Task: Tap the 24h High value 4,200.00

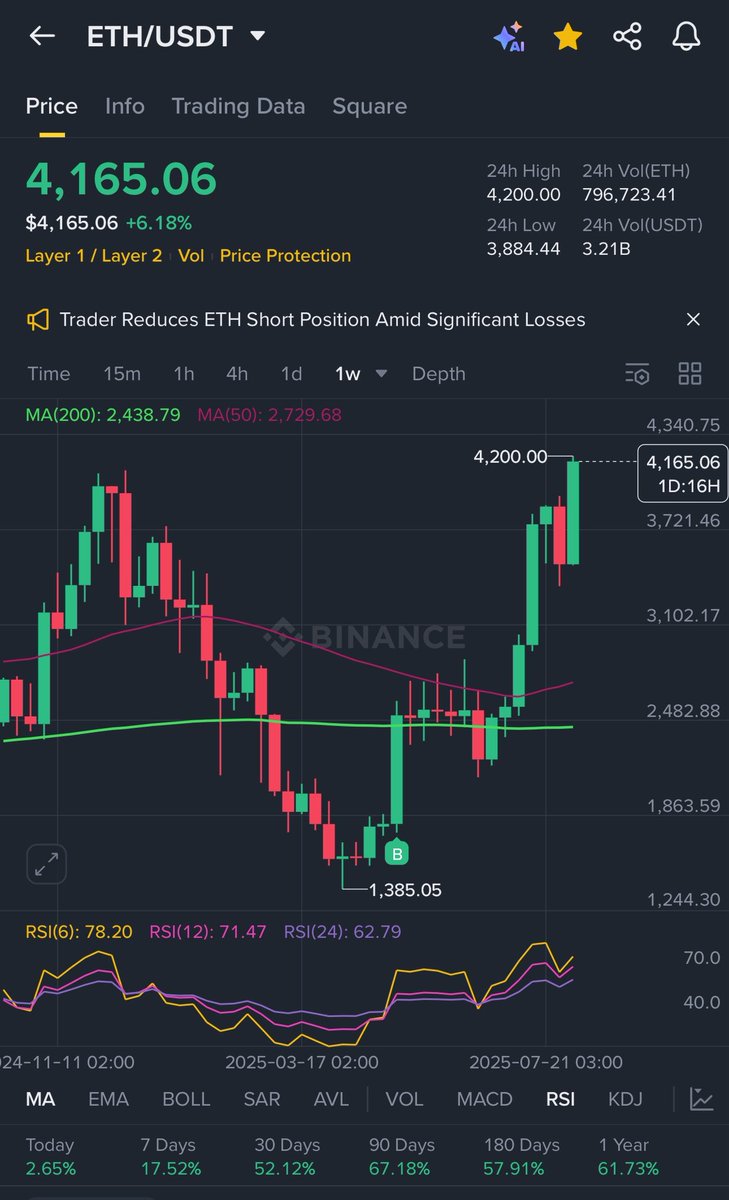Action: click(x=524, y=195)
